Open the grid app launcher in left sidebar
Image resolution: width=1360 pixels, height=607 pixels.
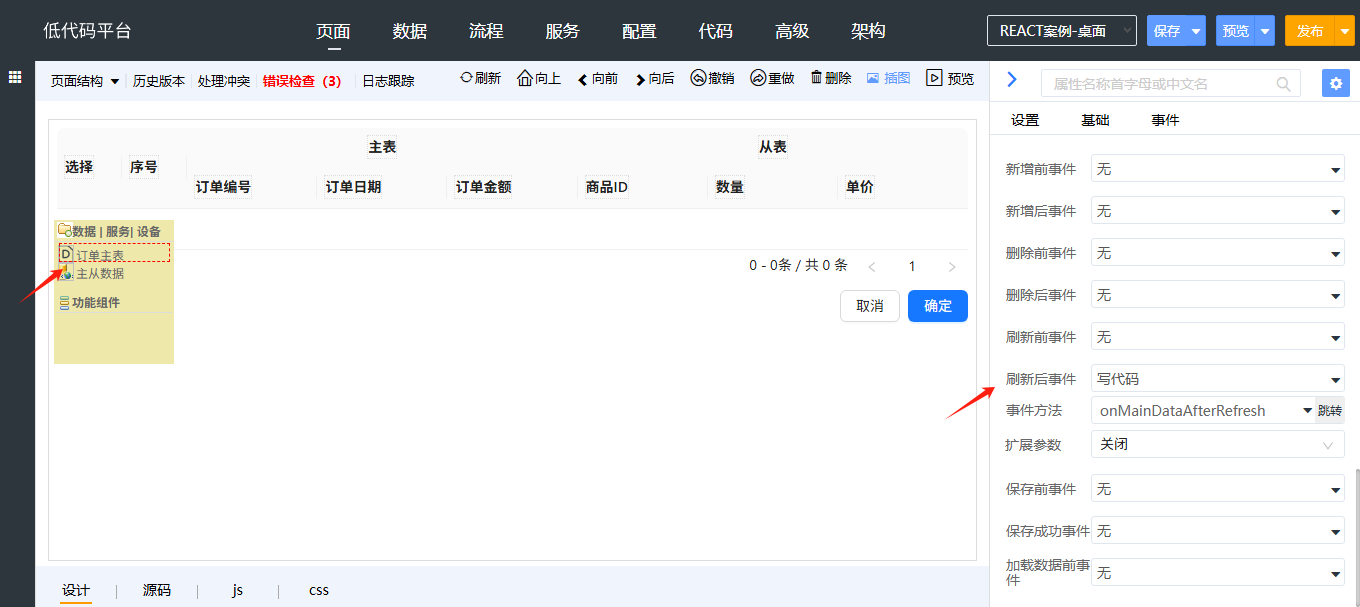16,77
